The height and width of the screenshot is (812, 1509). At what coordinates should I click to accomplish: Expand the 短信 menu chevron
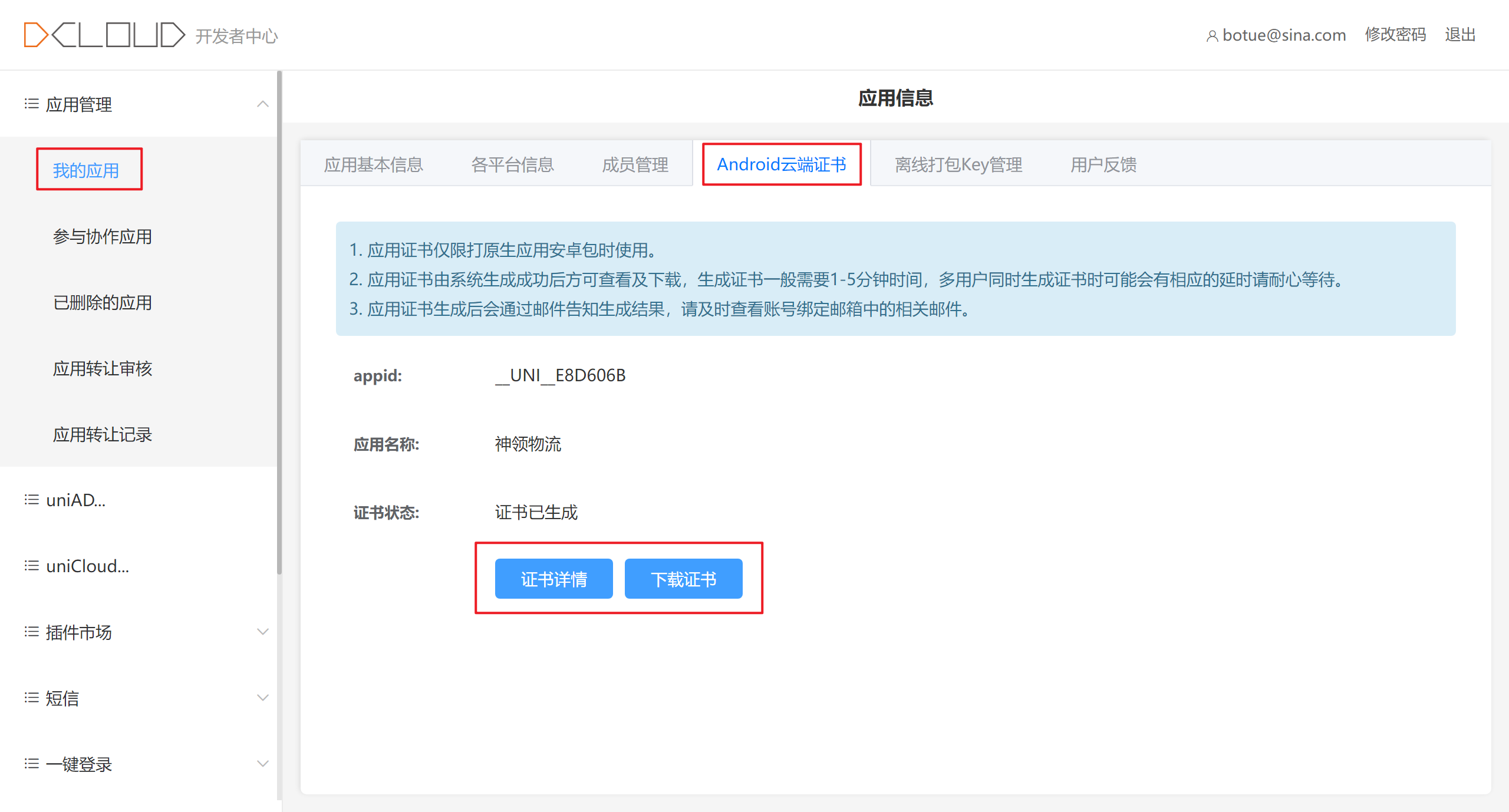click(263, 698)
